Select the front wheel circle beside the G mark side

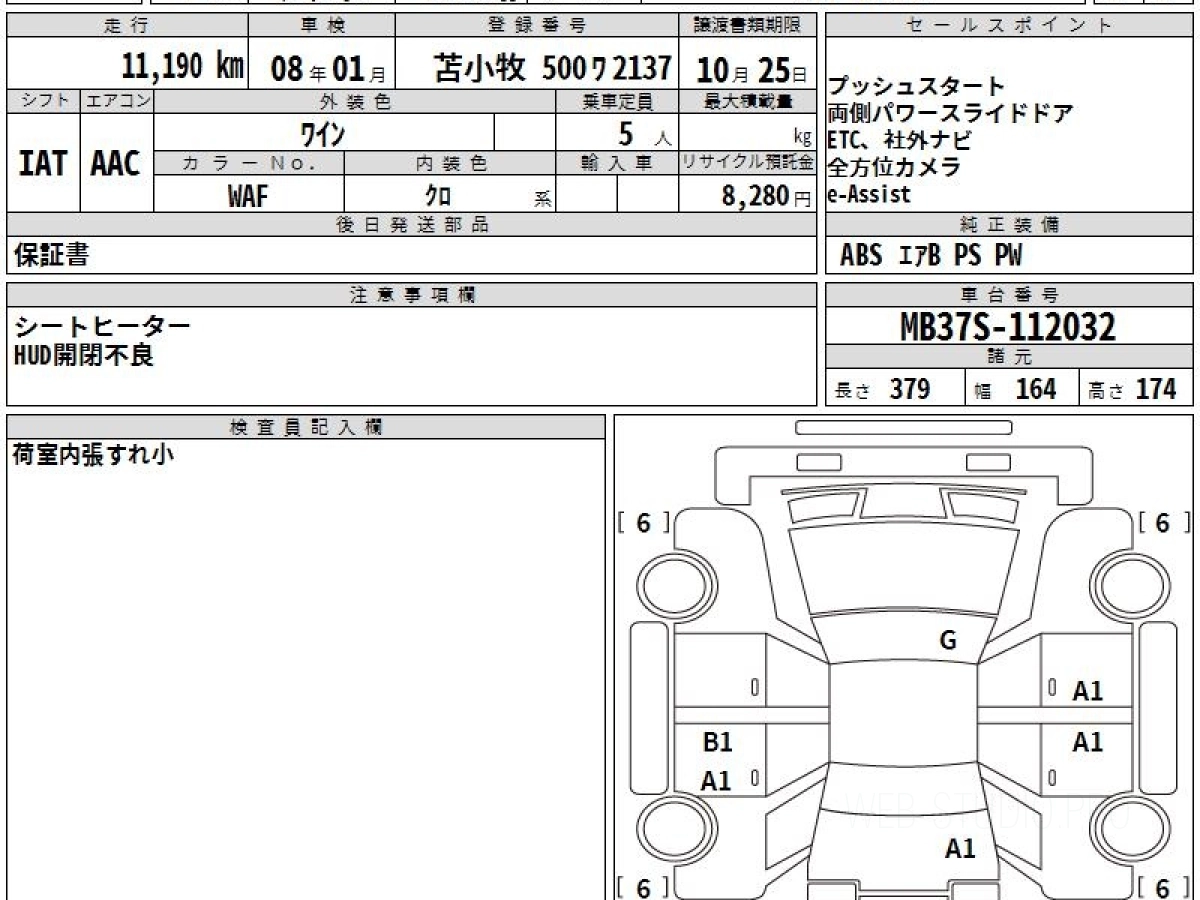click(x=1124, y=583)
